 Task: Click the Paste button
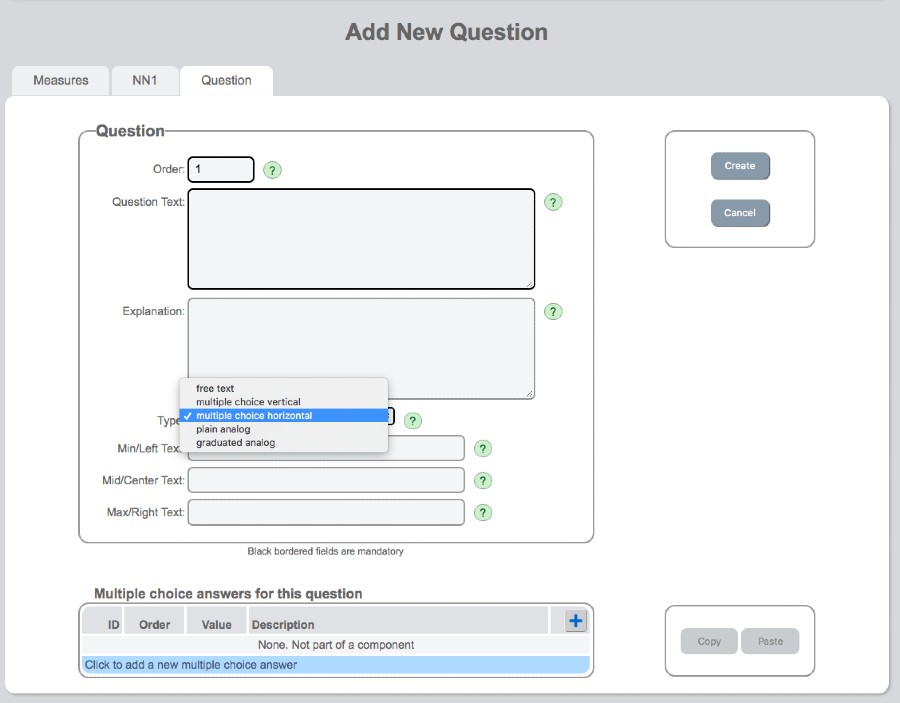pos(770,641)
